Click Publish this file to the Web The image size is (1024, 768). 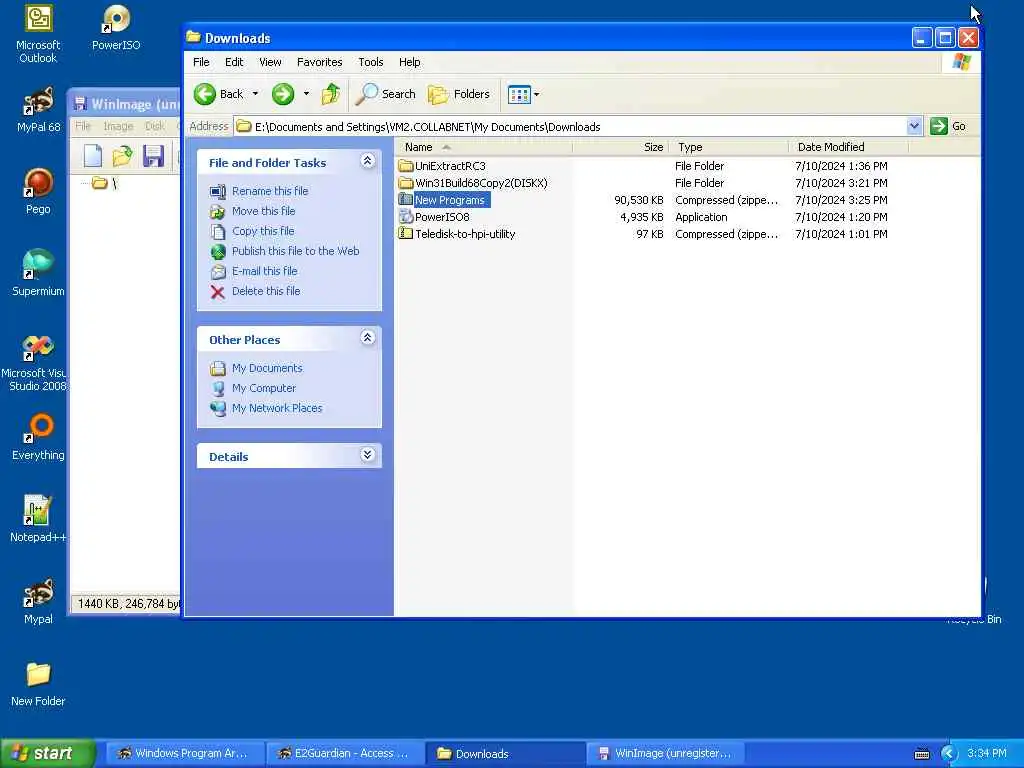click(295, 251)
